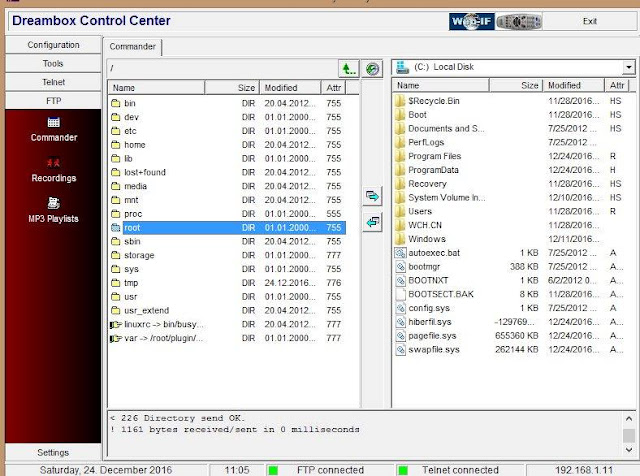Open the Telnet menu
Viewport: 640px width, 476px height.
pyautogui.click(x=53, y=82)
